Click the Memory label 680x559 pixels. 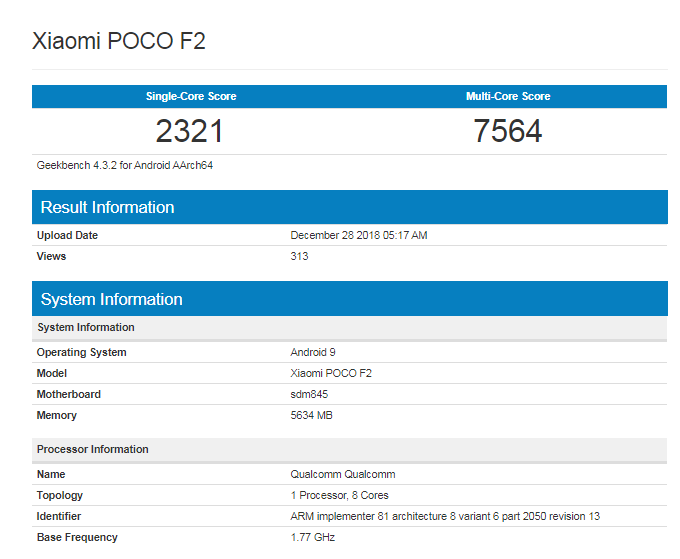point(56,415)
